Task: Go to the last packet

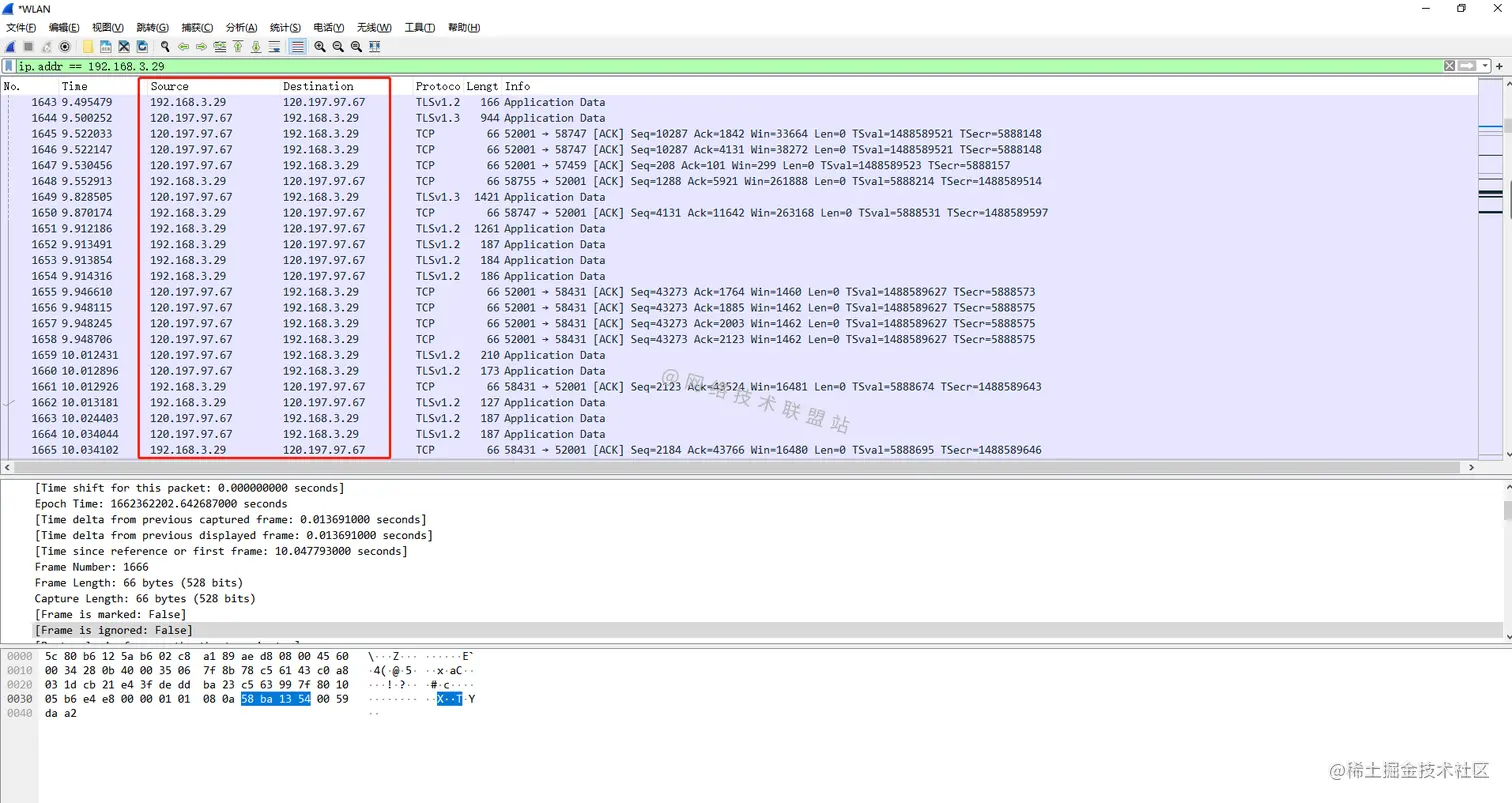Action: [256, 46]
